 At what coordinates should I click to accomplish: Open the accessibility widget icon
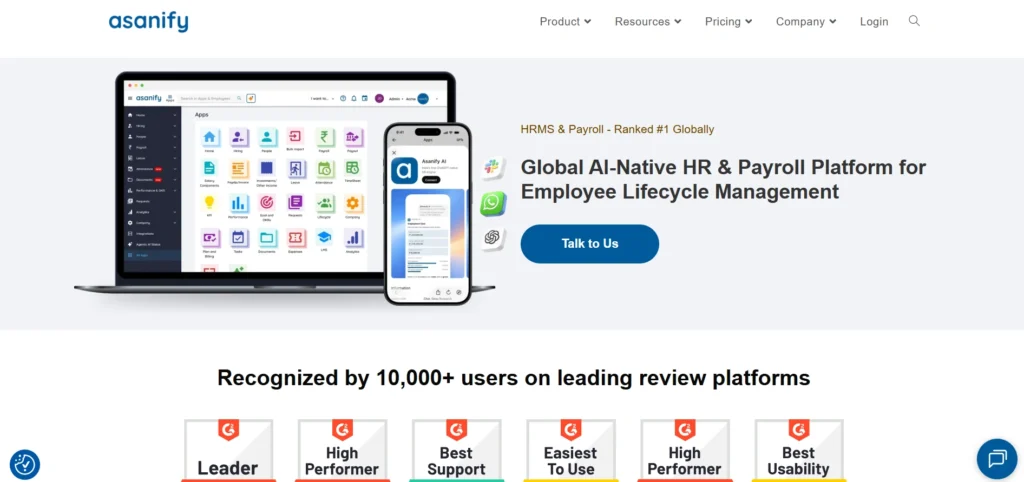[25, 464]
